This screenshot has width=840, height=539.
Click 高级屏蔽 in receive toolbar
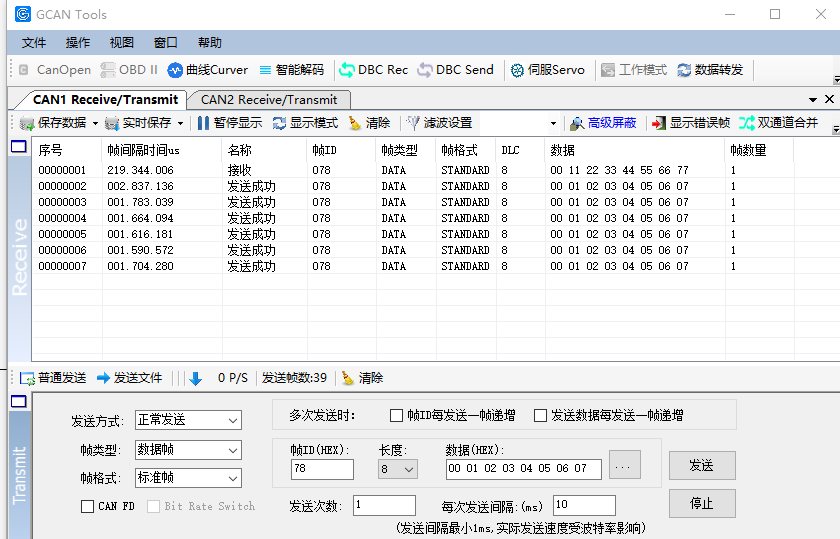(603, 123)
